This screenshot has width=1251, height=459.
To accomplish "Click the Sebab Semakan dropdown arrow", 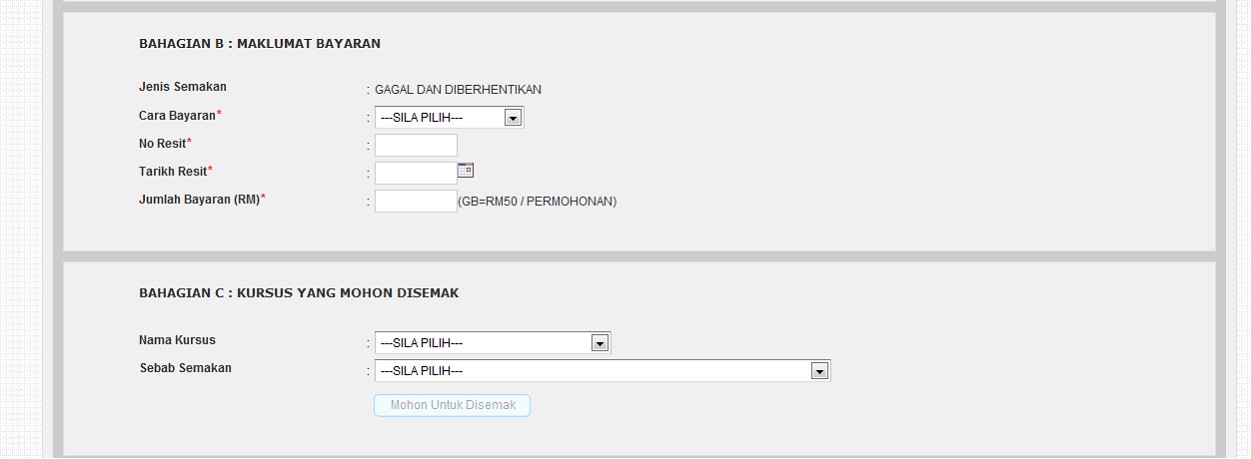I will 820,371.
